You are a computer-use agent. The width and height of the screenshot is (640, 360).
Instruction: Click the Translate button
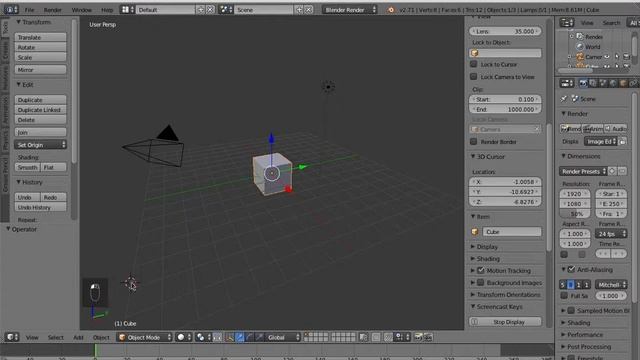[x=40, y=37]
